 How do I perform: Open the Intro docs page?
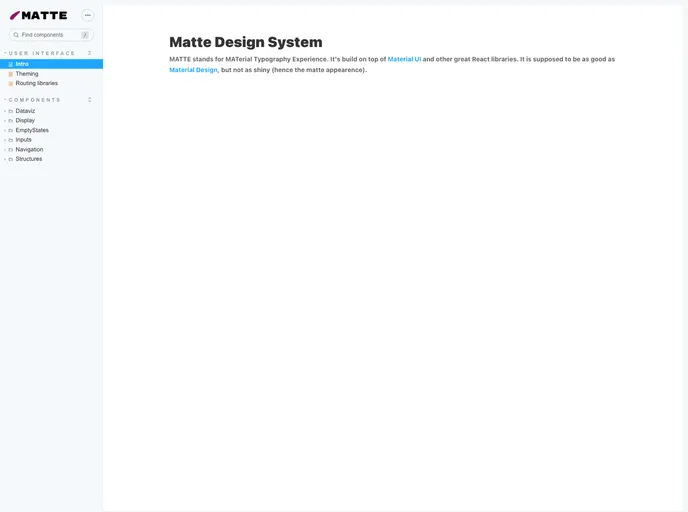pyautogui.click(x=51, y=64)
